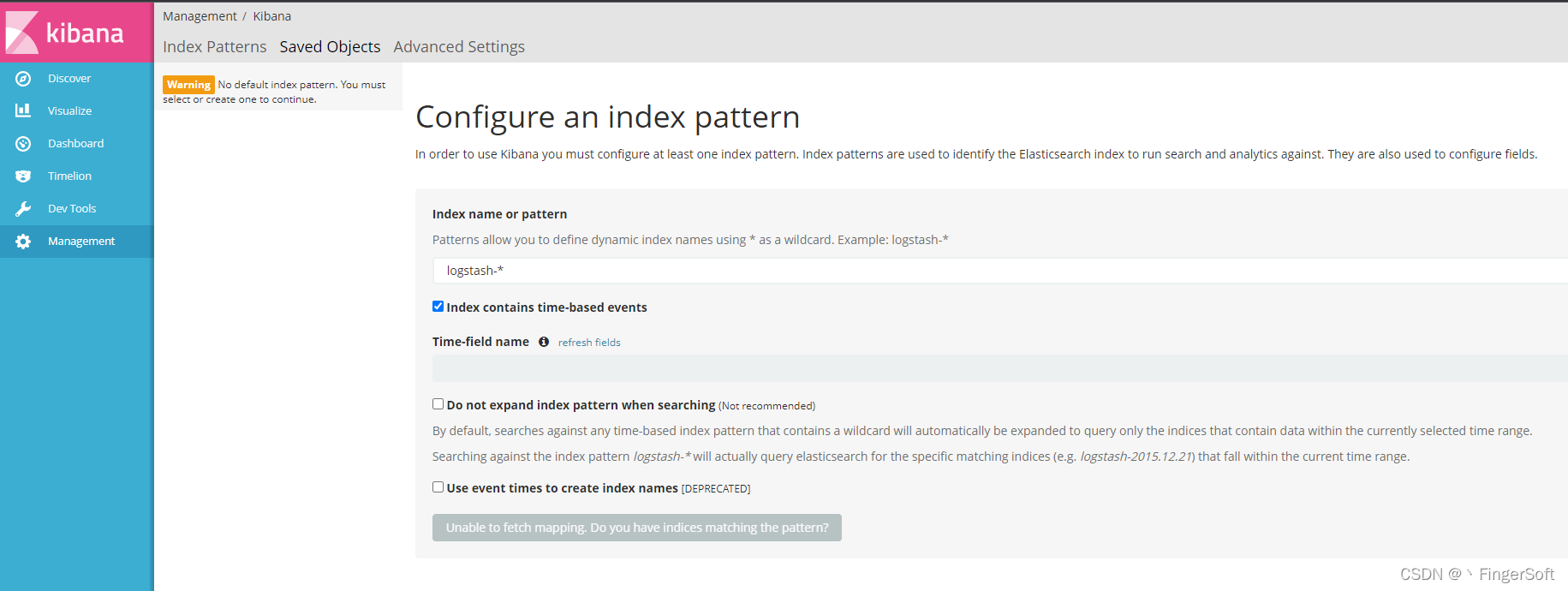The image size is (1568, 591).
Task: Select Dev Tools label in sidebar
Action: point(72,209)
